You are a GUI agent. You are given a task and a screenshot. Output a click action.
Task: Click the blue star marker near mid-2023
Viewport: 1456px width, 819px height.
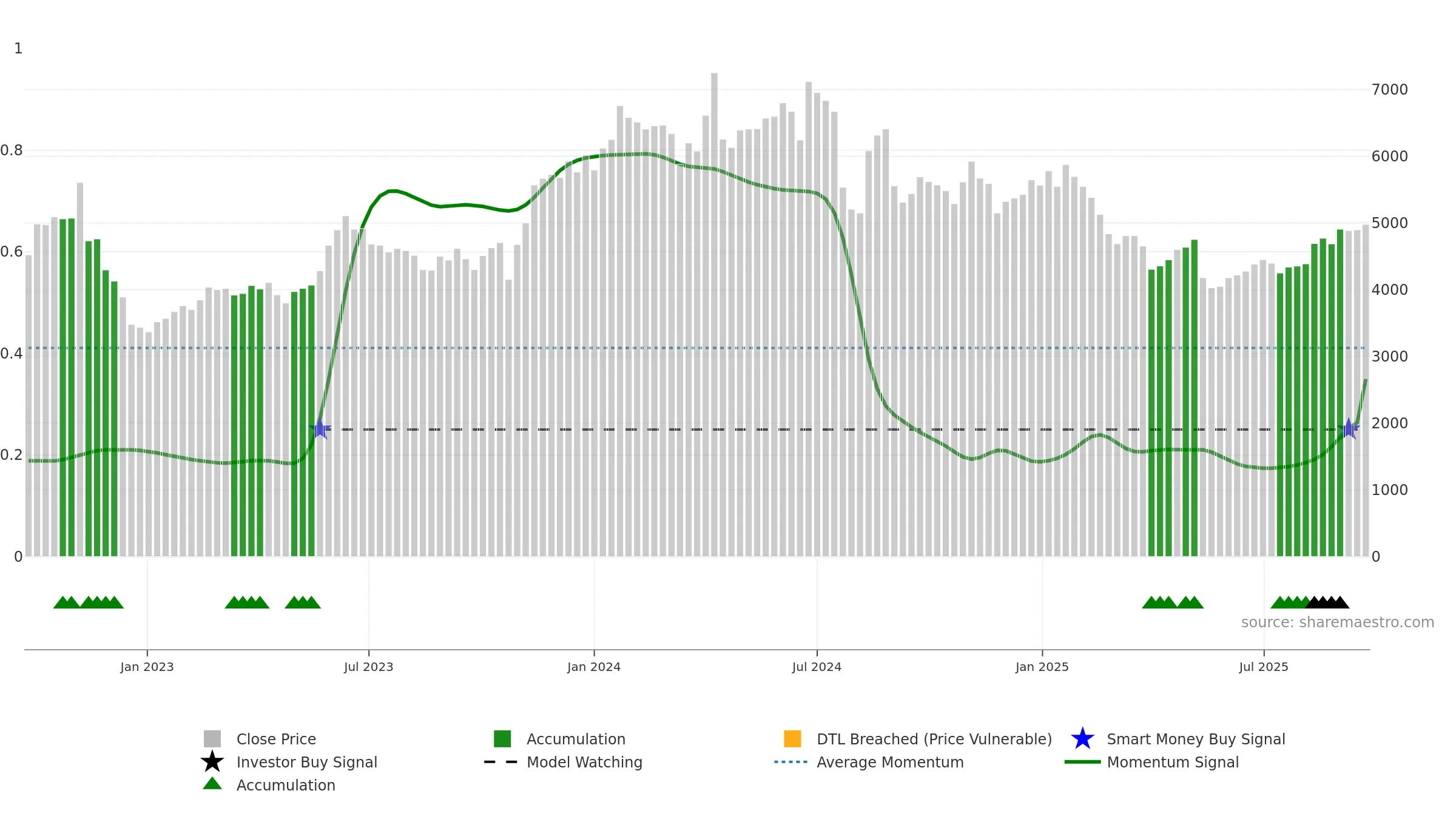click(x=320, y=429)
